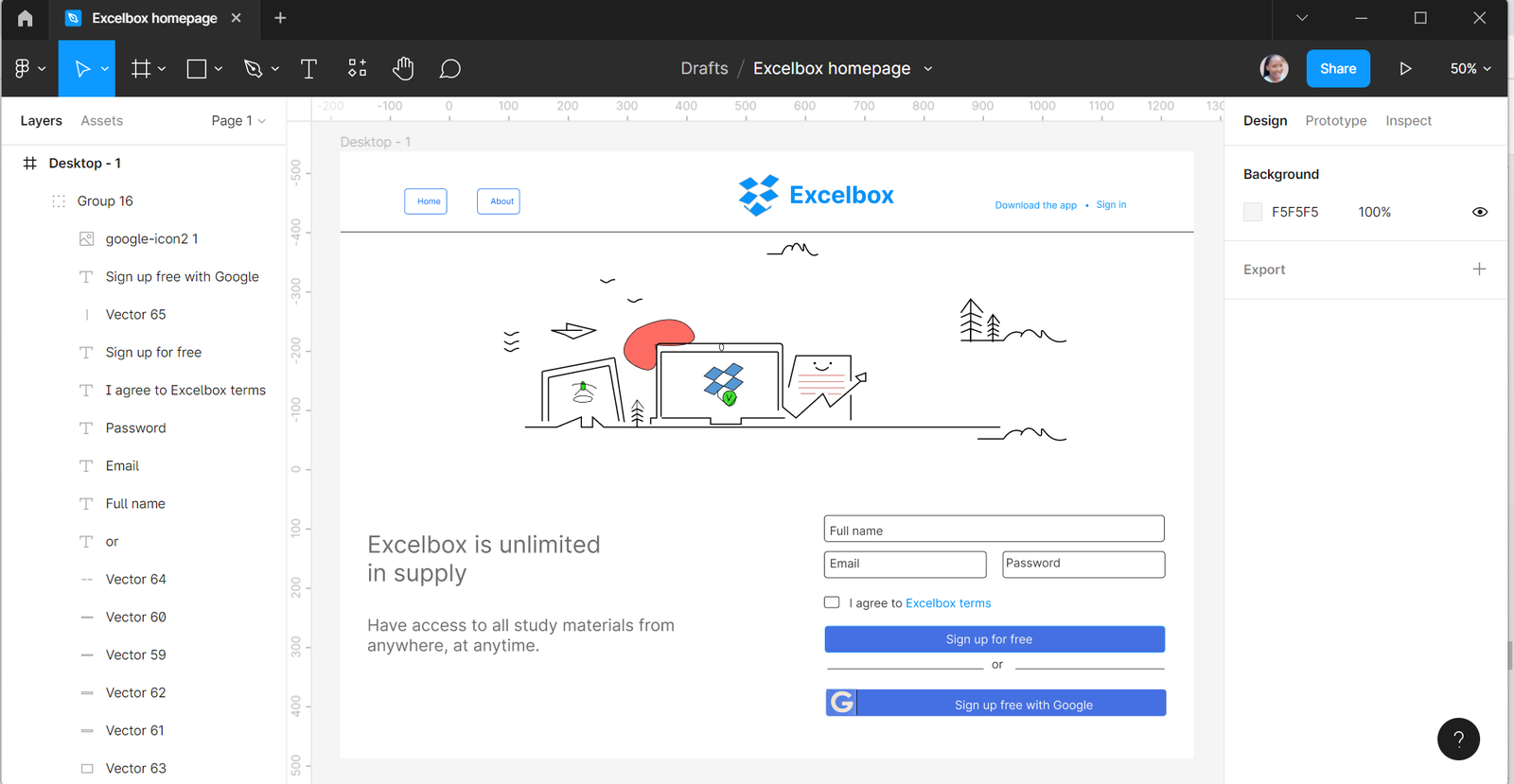Click the Full name input field
The height and width of the screenshot is (784, 1514).
[x=995, y=529]
